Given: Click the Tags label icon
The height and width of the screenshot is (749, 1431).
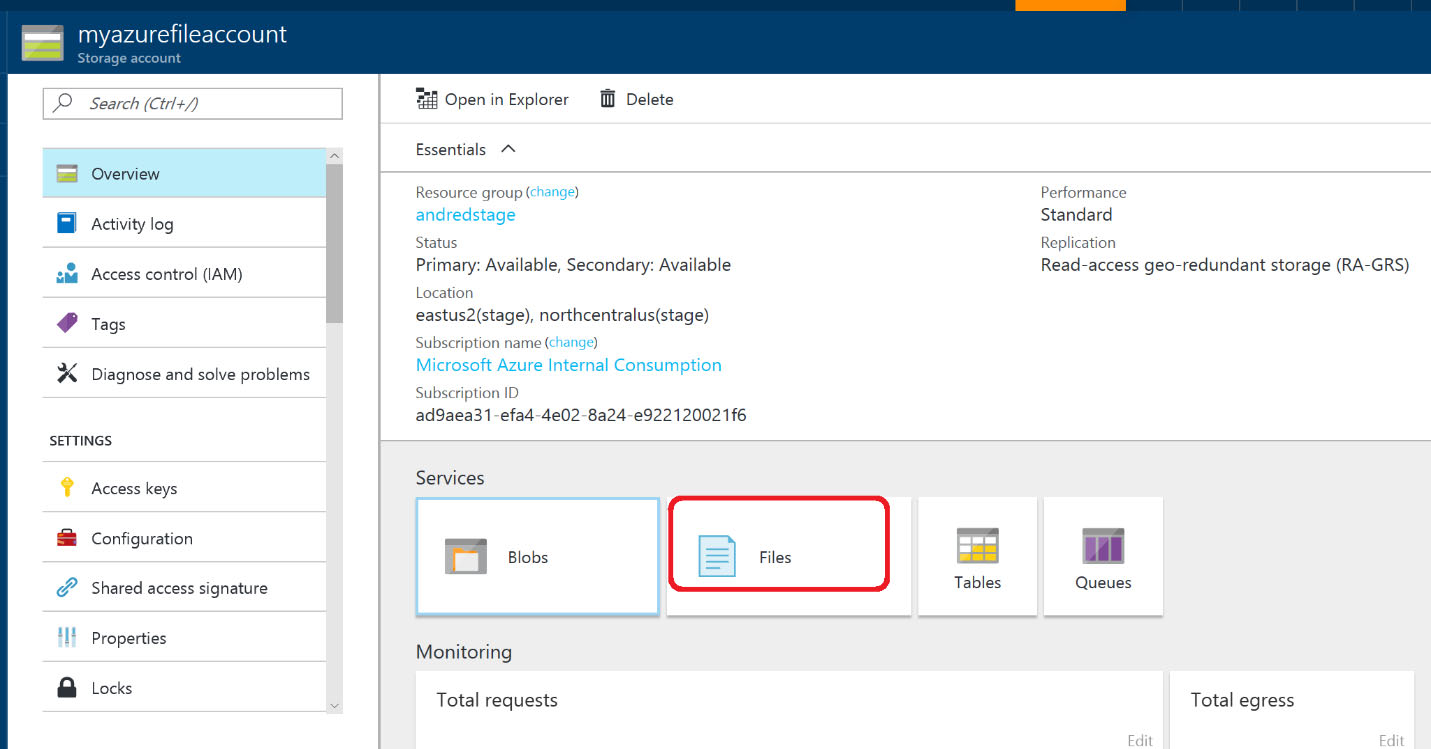Looking at the screenshot, I should 67,324.
